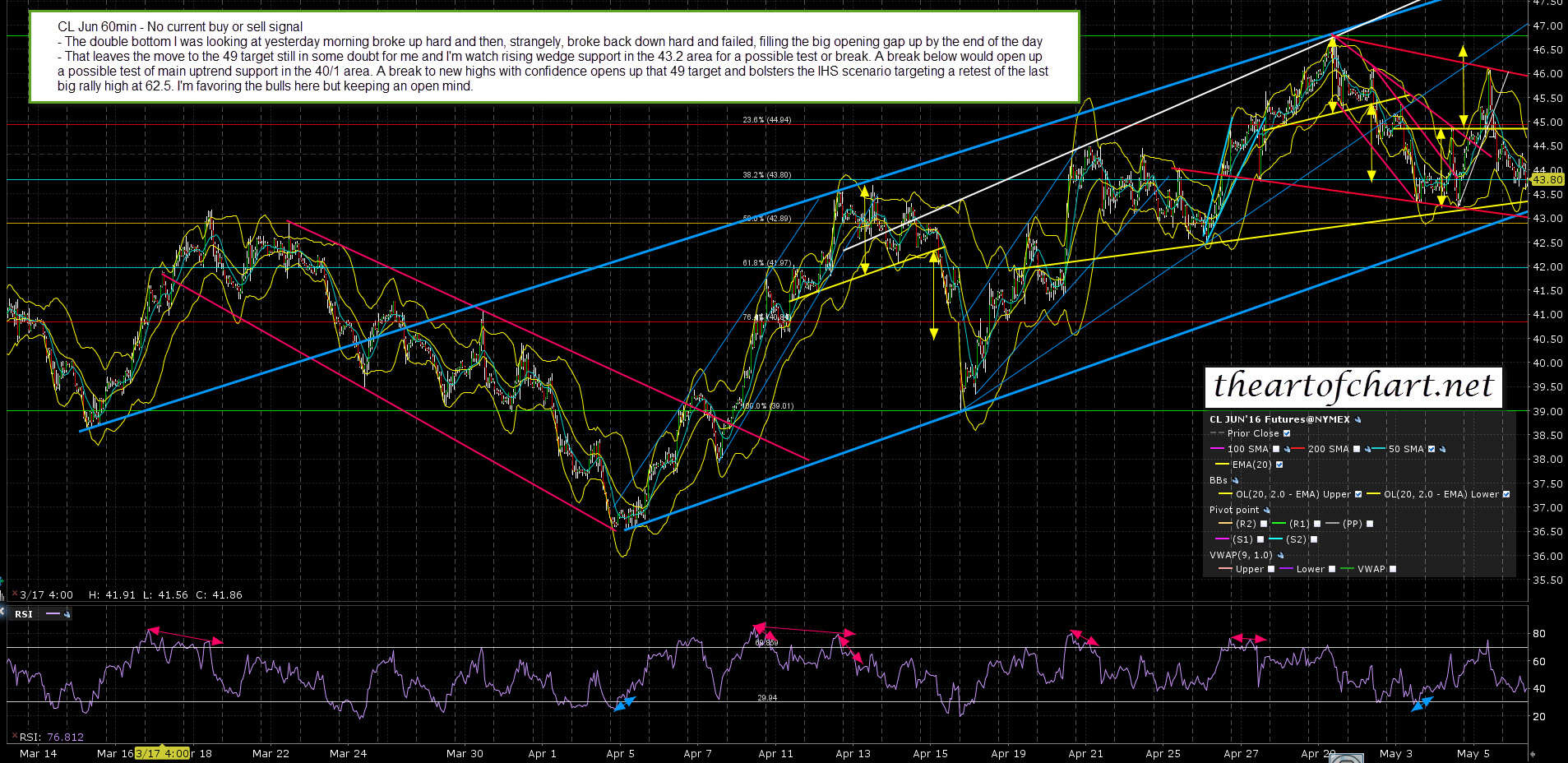Enable the 100 SMA checkbox
The height and width of the screenshot is (763, 1568).
point(1276,450)
